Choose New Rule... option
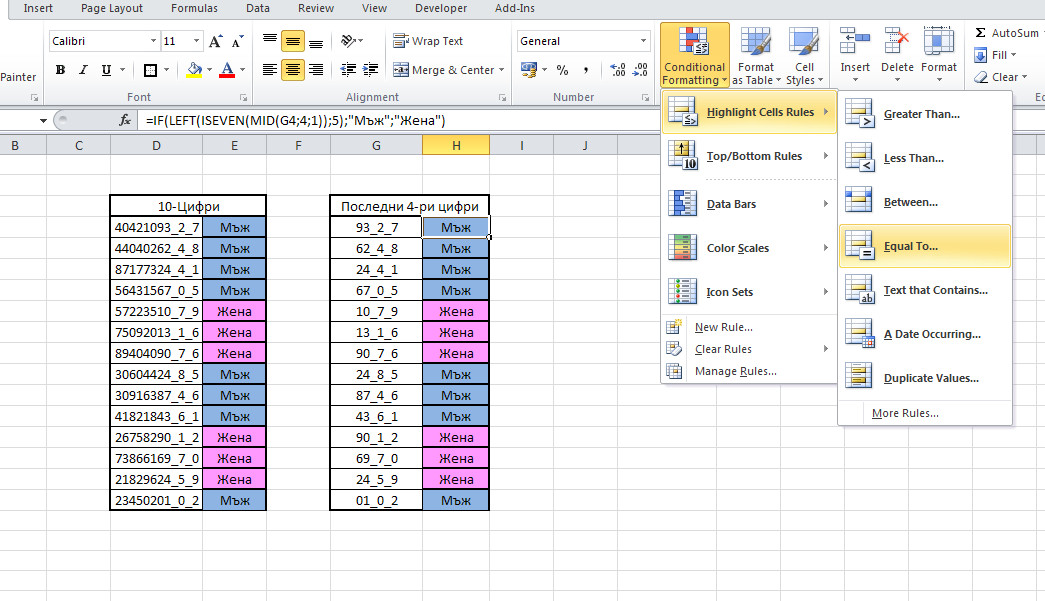 pos(723,327)
